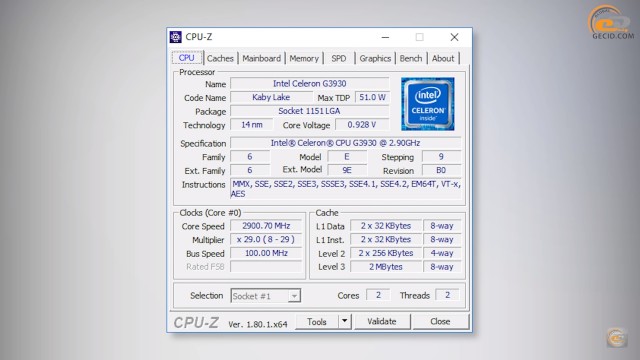Open the Bench tab
640x360 pixels.
411,58
